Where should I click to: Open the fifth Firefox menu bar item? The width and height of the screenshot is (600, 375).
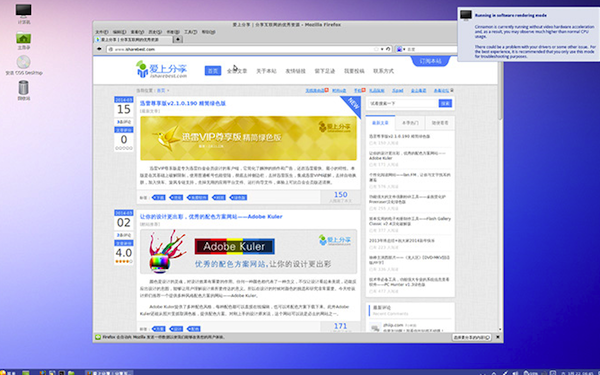click(173, 32)
